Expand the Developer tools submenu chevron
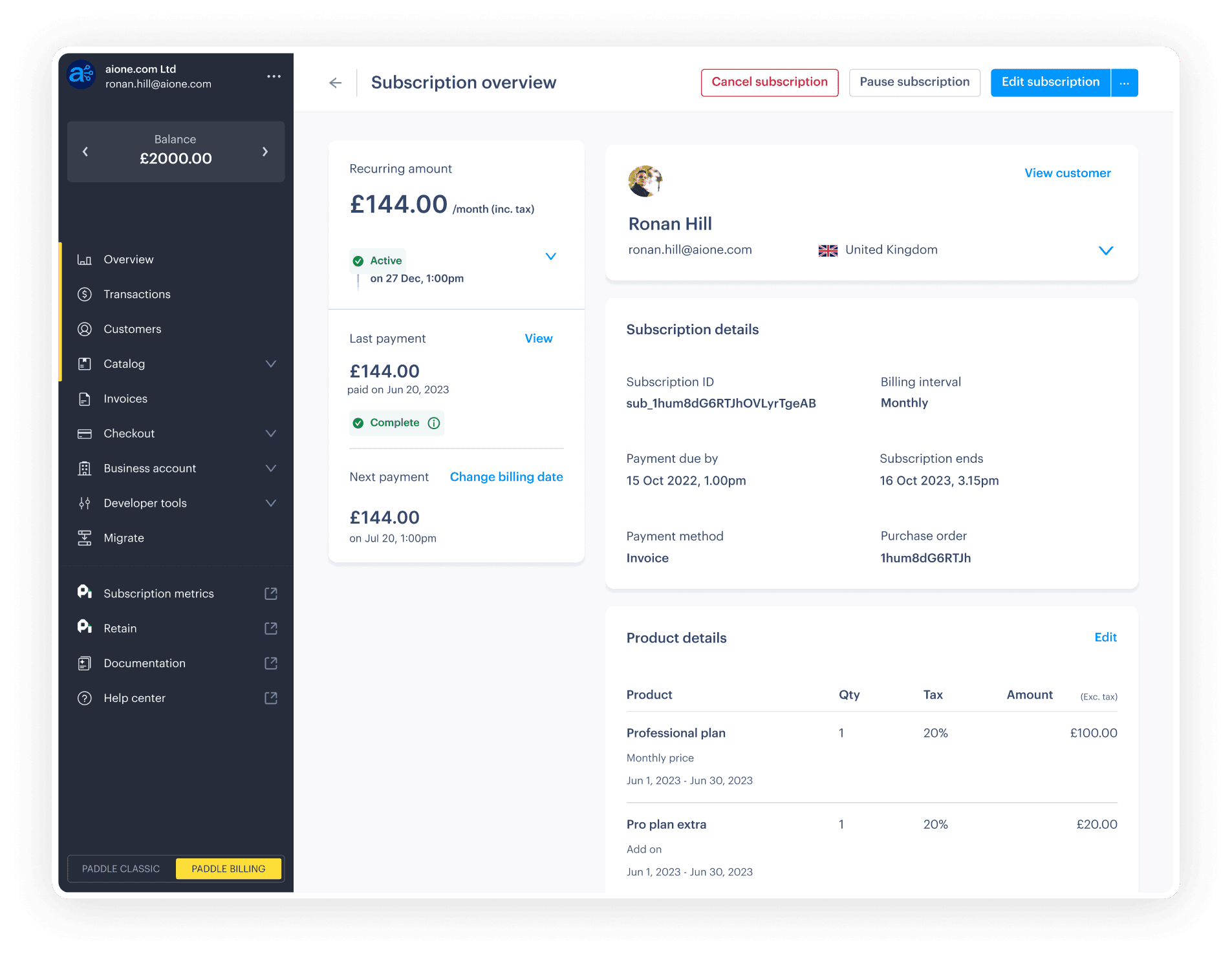 [x=271, y=503]
